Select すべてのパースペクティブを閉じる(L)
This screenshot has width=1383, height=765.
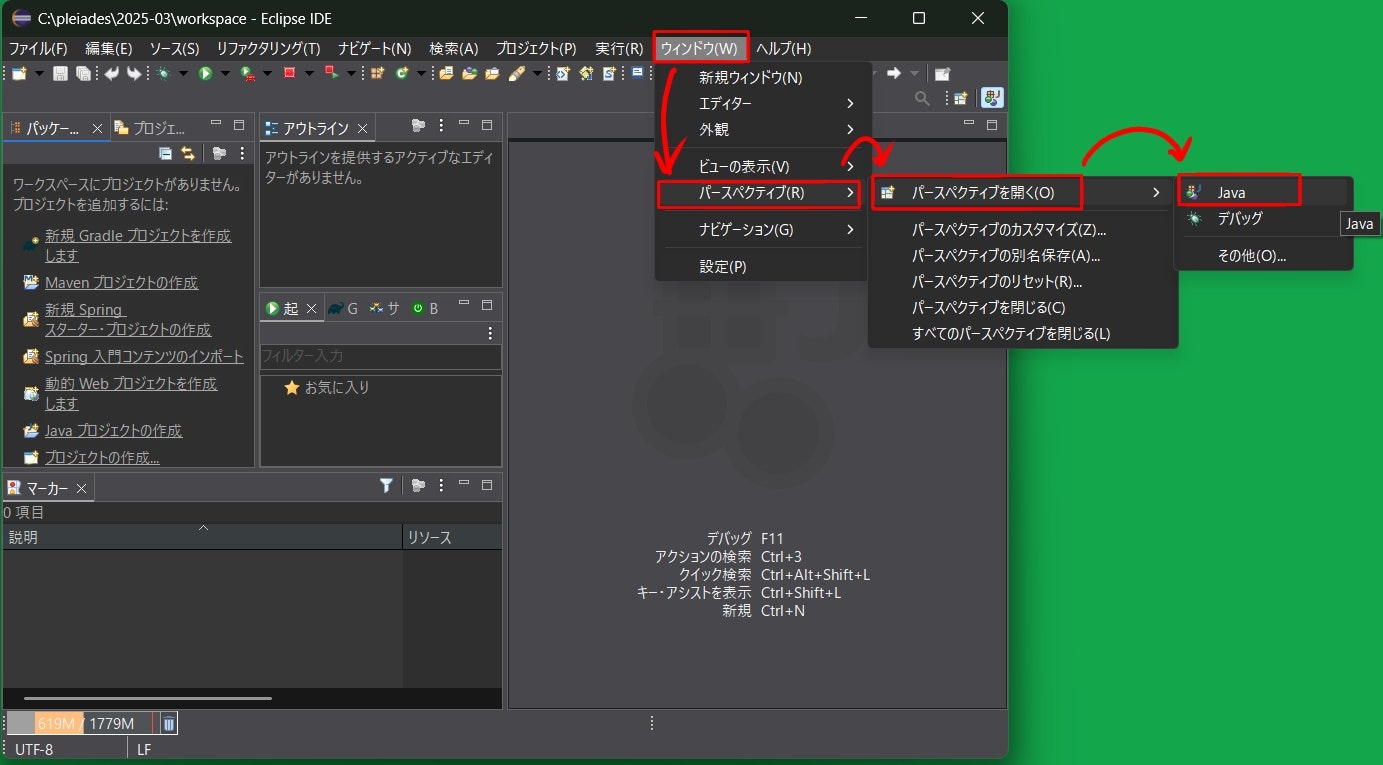(x=1023, y=333)
